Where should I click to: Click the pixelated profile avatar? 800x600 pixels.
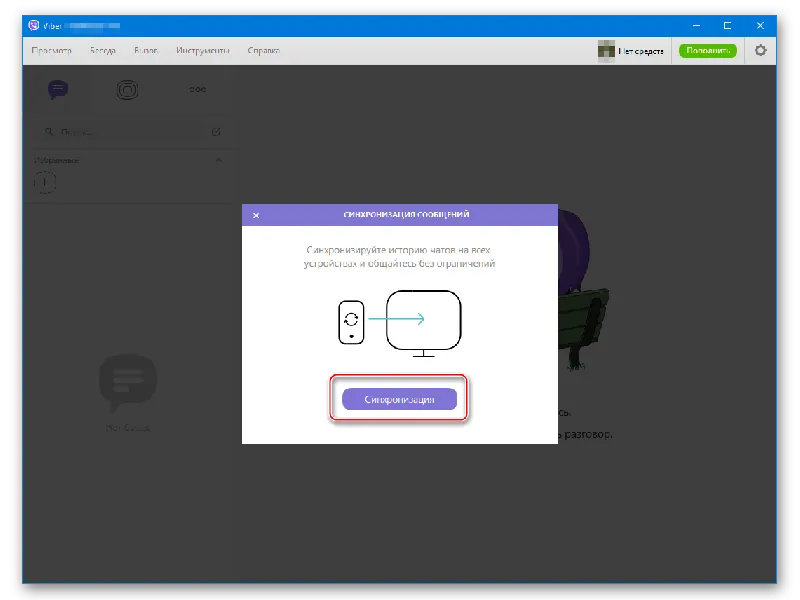pyautogui.click(x=606, y=50)
